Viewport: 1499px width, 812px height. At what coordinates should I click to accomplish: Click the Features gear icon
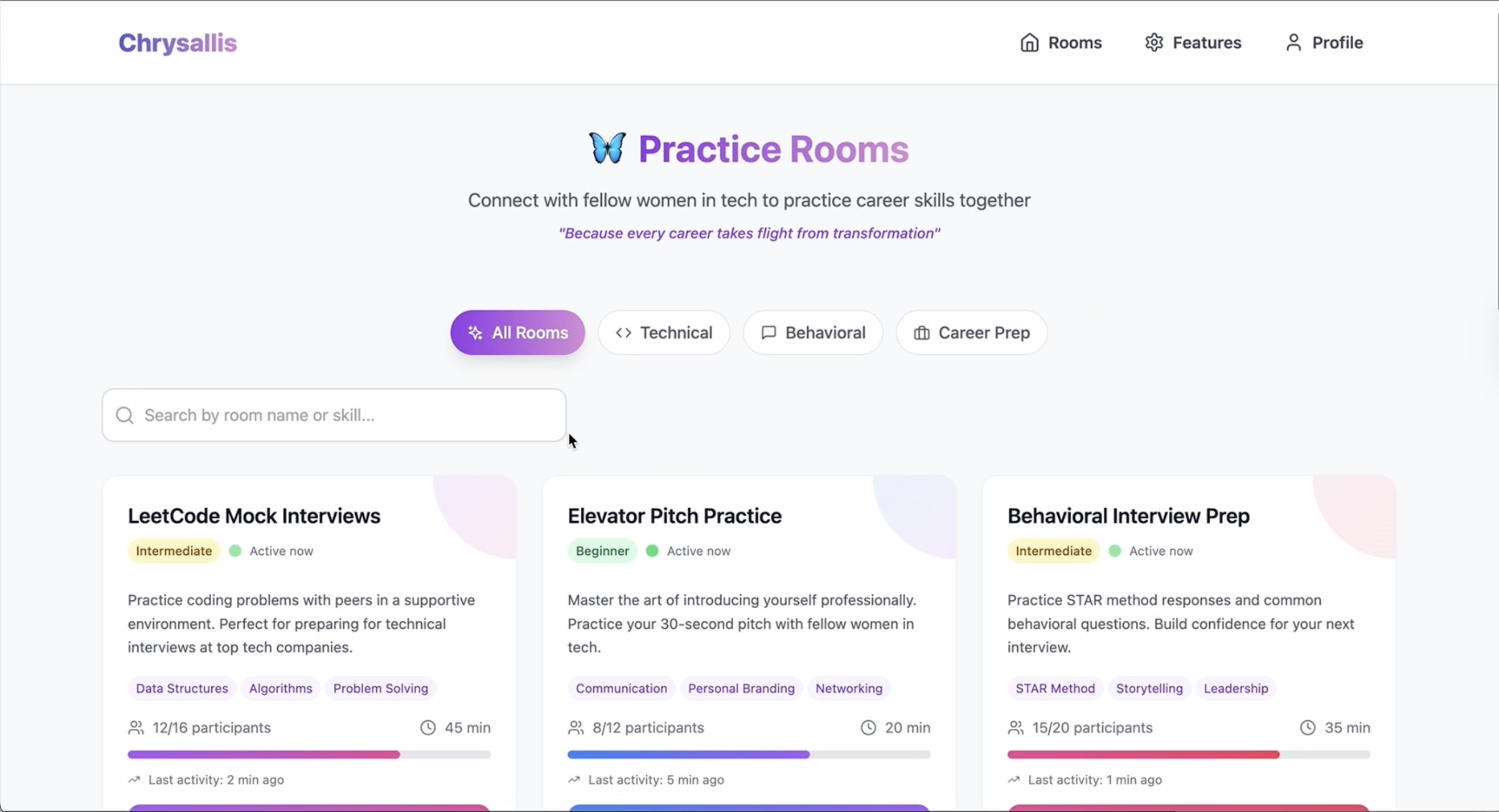tap(1154, 42)
